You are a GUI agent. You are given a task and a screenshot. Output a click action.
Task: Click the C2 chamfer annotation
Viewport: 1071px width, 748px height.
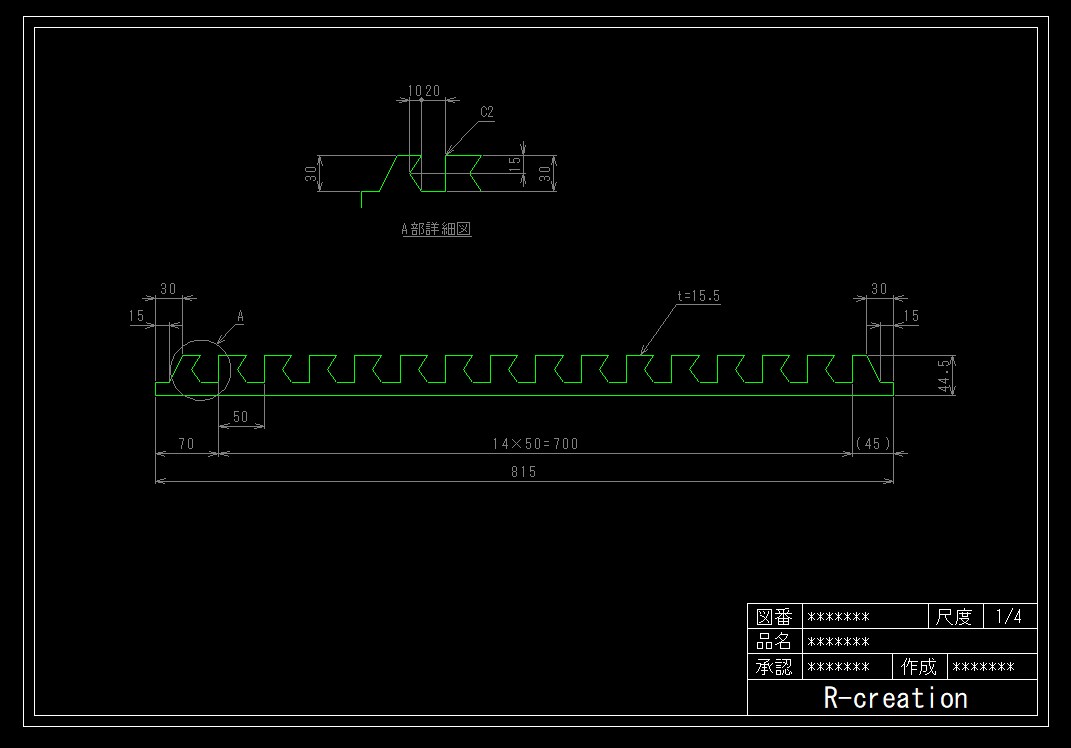pyautogui.click(x=487, y=112)
